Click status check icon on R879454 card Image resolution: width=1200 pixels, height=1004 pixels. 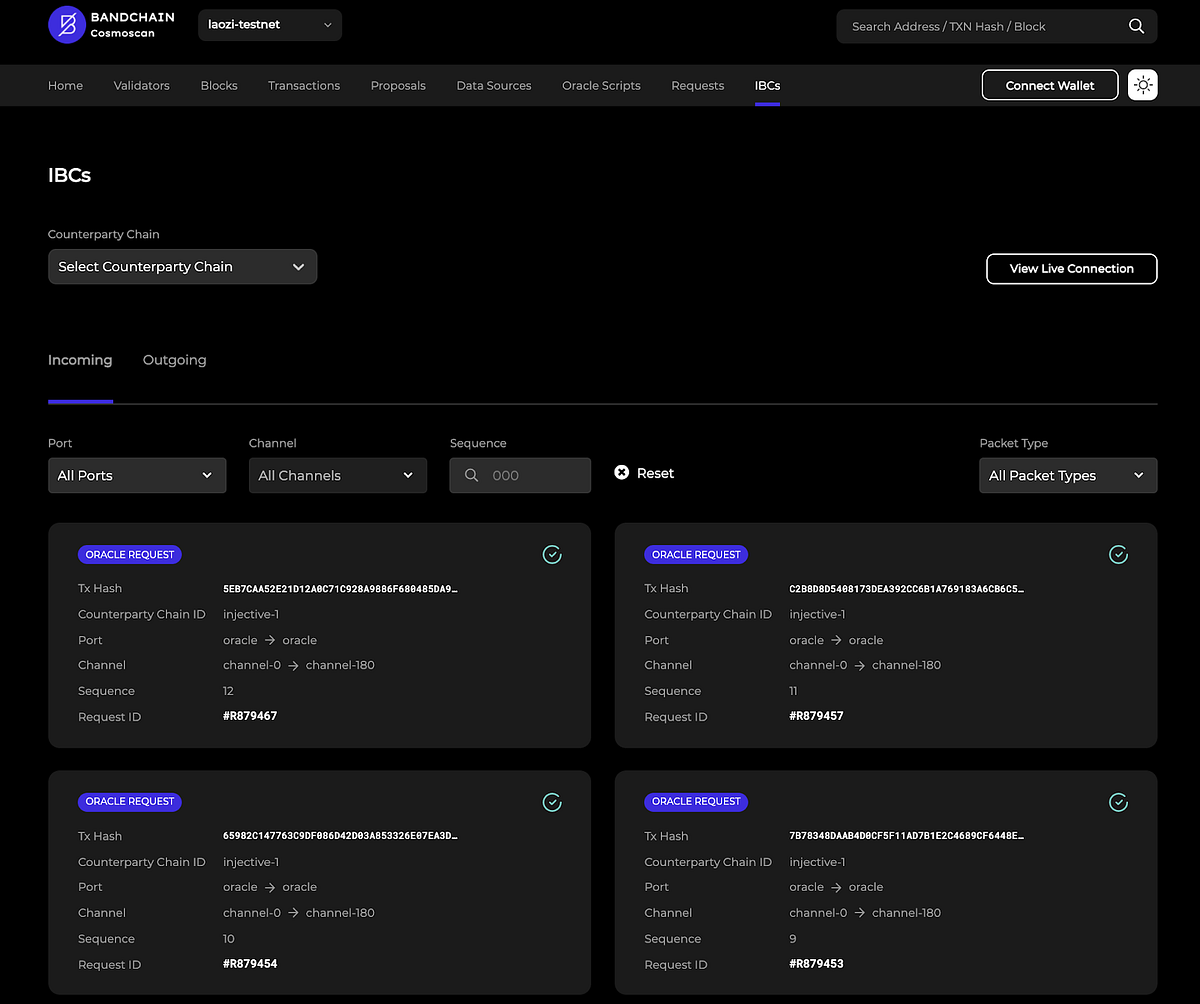tap(552, 802)
